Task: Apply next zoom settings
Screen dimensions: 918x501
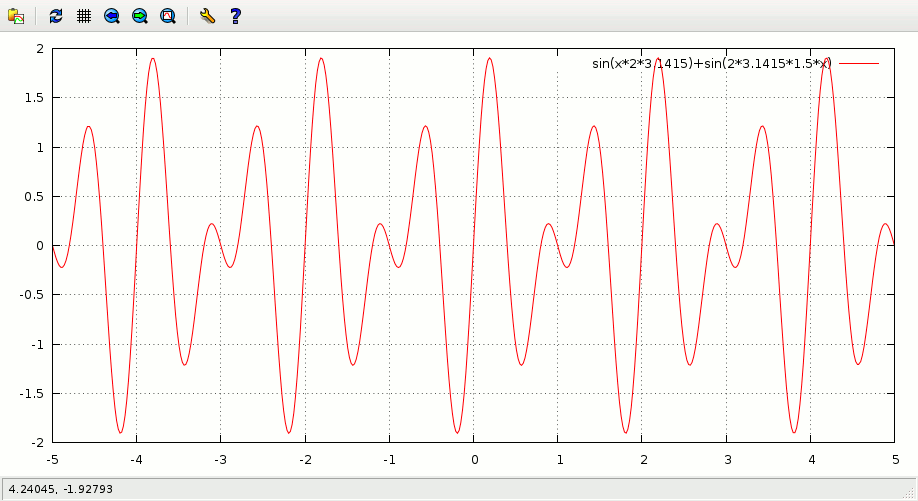Action: point(140,16)
